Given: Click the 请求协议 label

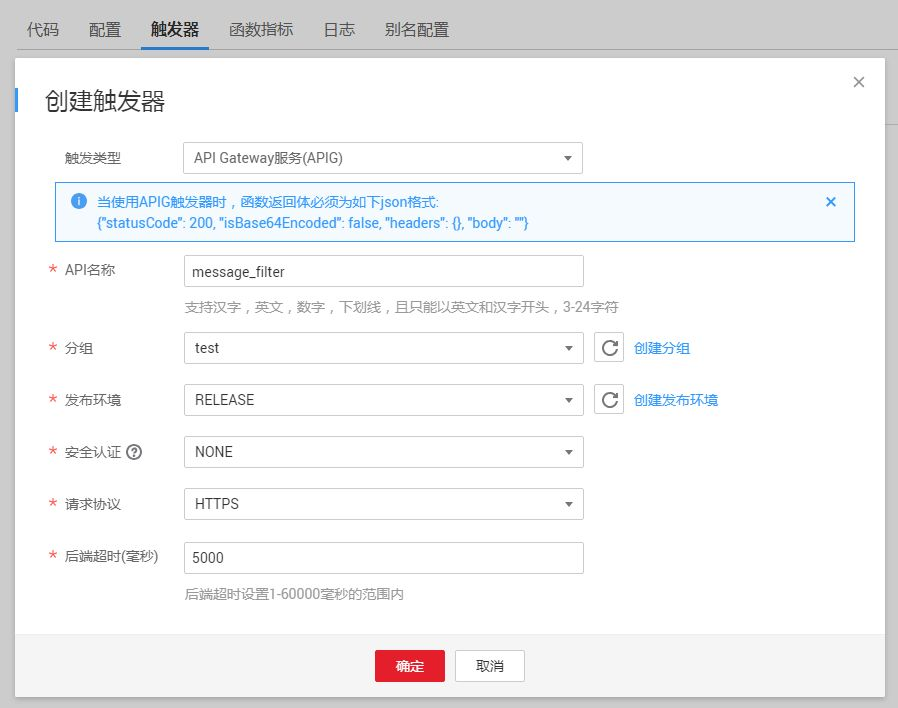Looking at the screenshot, I should [93, 504].
